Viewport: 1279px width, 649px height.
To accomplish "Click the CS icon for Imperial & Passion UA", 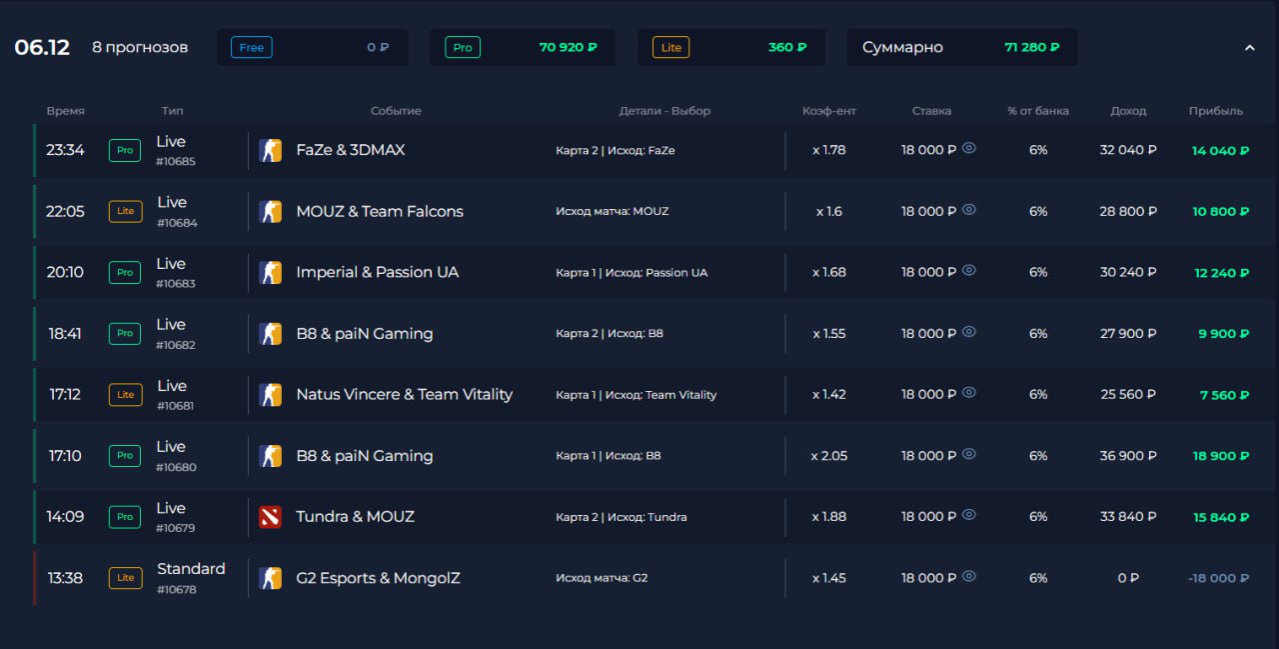I will click(x=270, y=273).
